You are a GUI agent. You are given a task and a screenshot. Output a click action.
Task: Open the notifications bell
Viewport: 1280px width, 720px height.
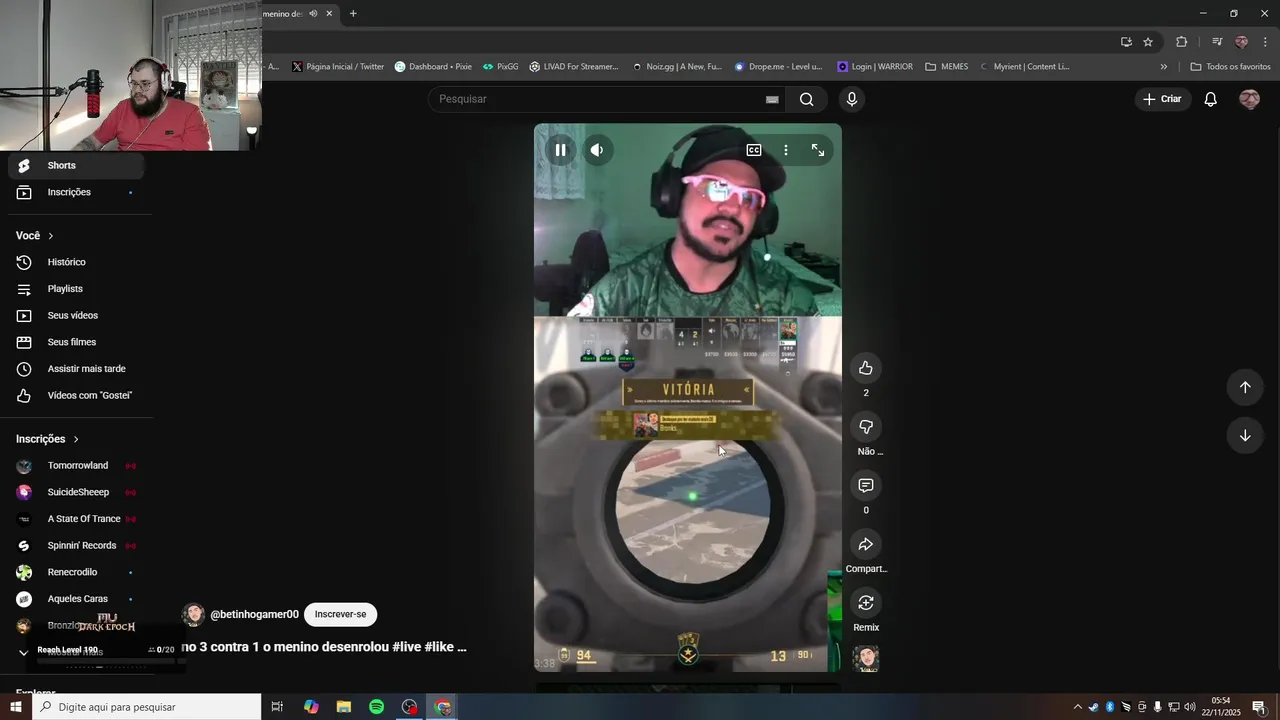click(x=1211, y=99)
